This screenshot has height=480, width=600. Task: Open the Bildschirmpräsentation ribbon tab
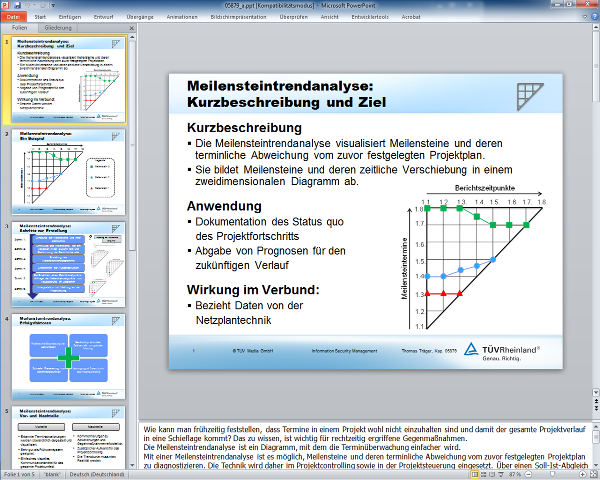pos(238,17)
